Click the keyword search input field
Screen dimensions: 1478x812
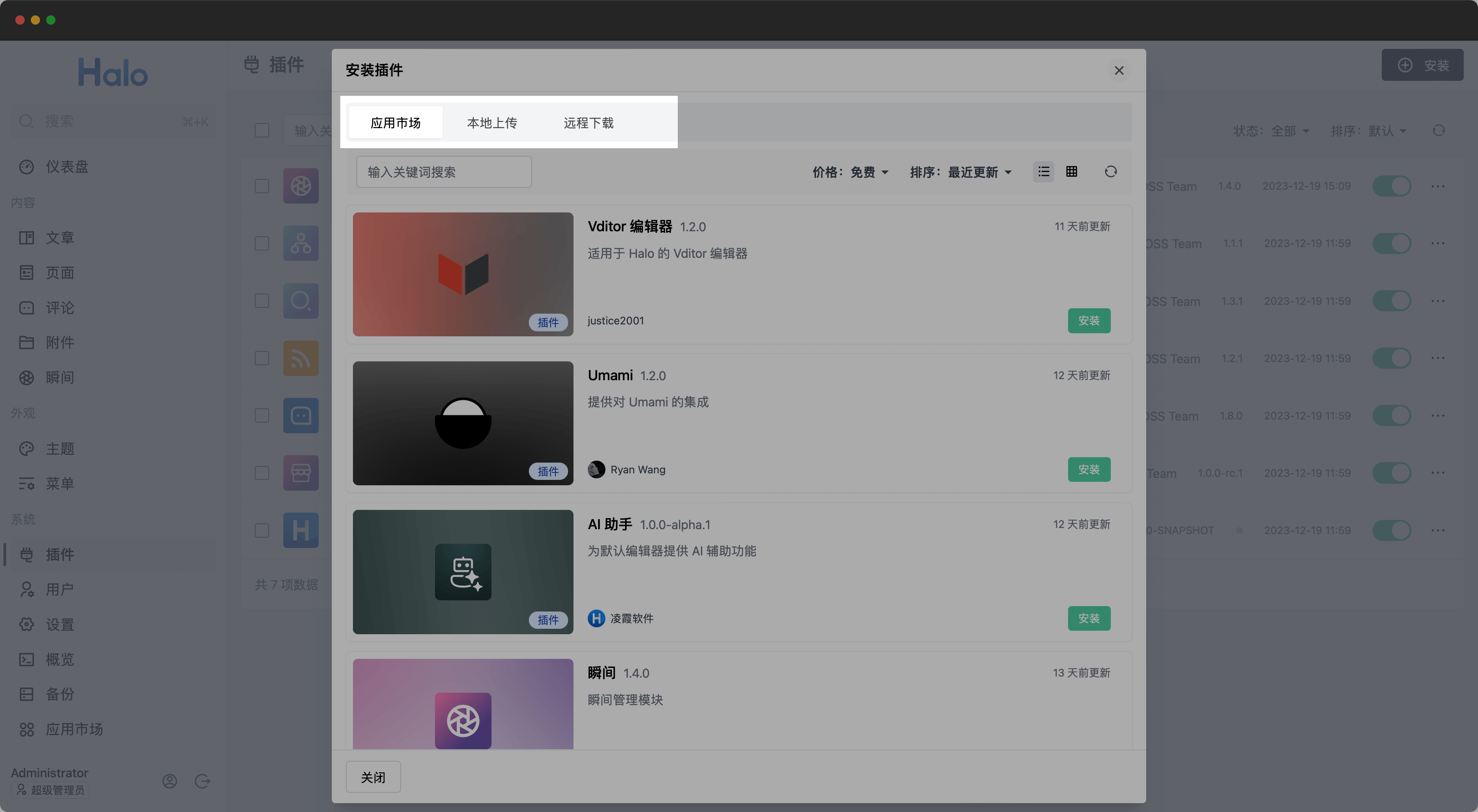443,172
